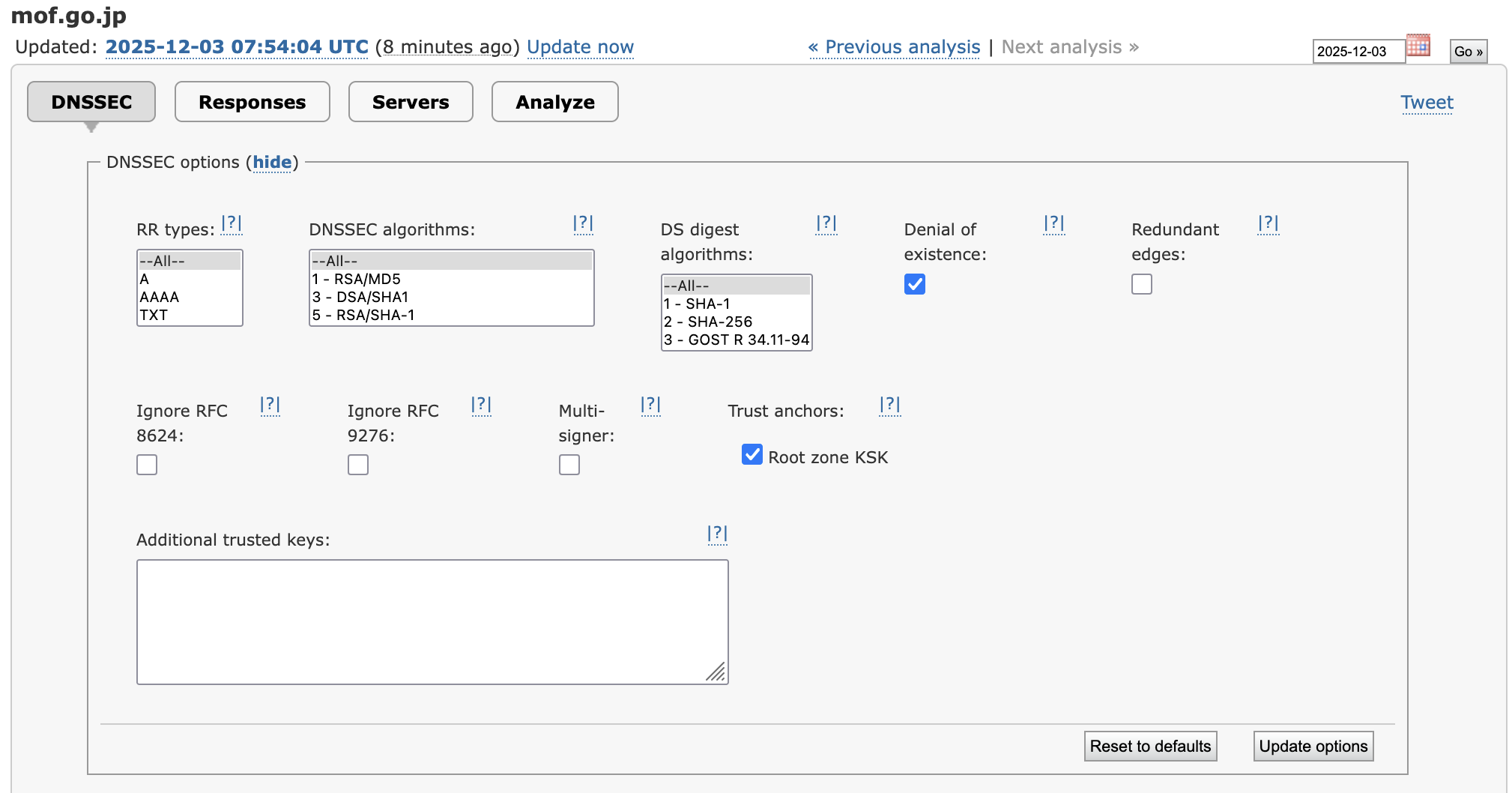Check Ignore RFC 8624 checkbox
This screenshot has width=1512, height=793.
pyautogui.click(x=147, y=465)
